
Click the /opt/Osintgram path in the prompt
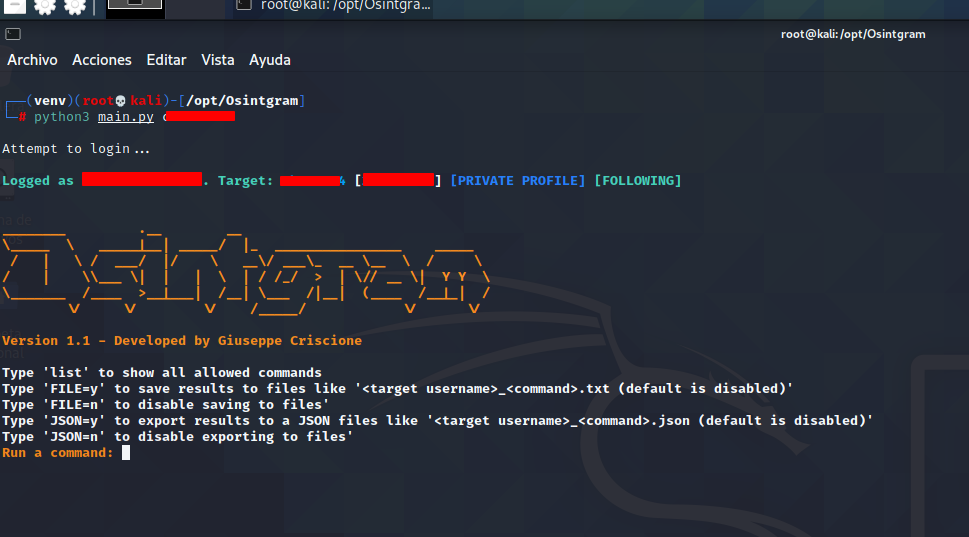(x=242, y=101)
